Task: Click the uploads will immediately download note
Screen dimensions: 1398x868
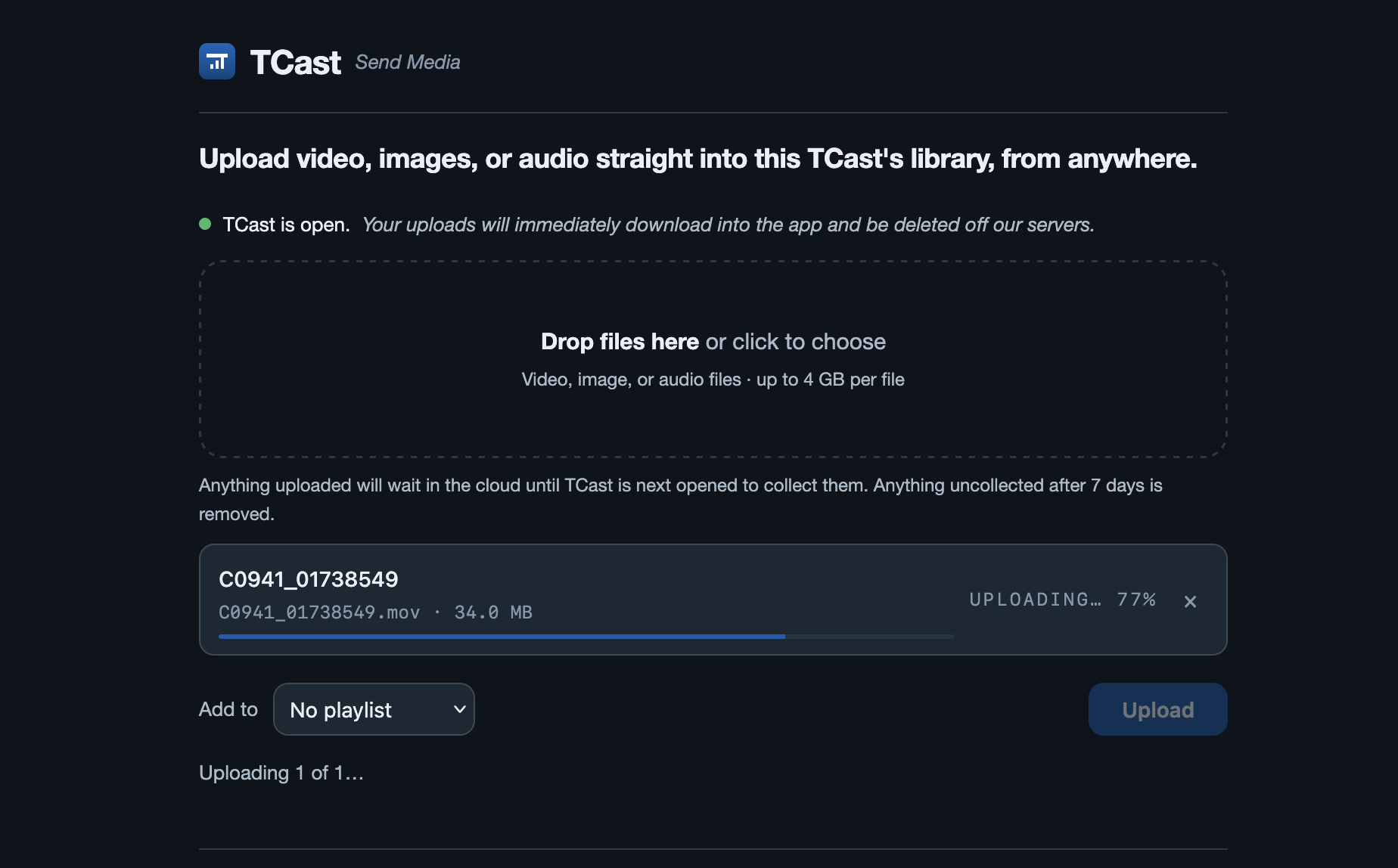Action: (728, 225)
